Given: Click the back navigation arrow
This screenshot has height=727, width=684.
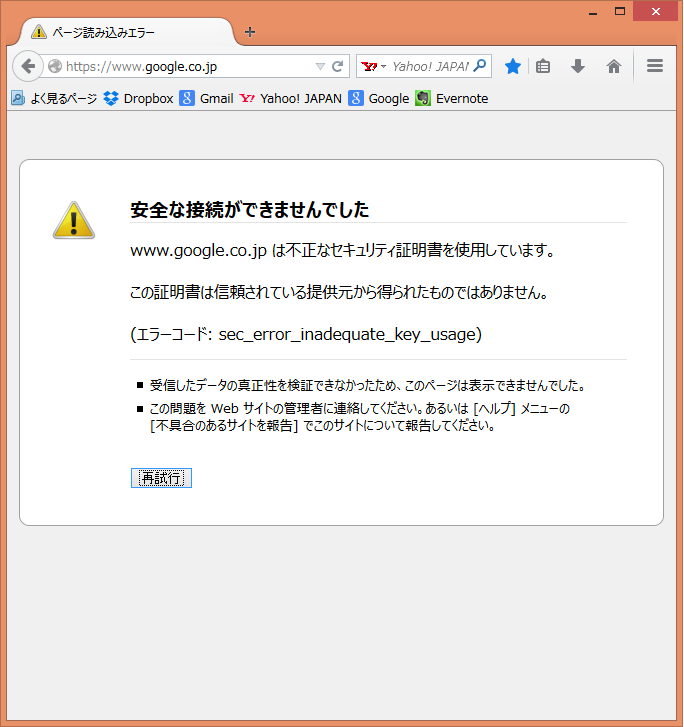Looking at the screenshot, I should tap(28, 66).
